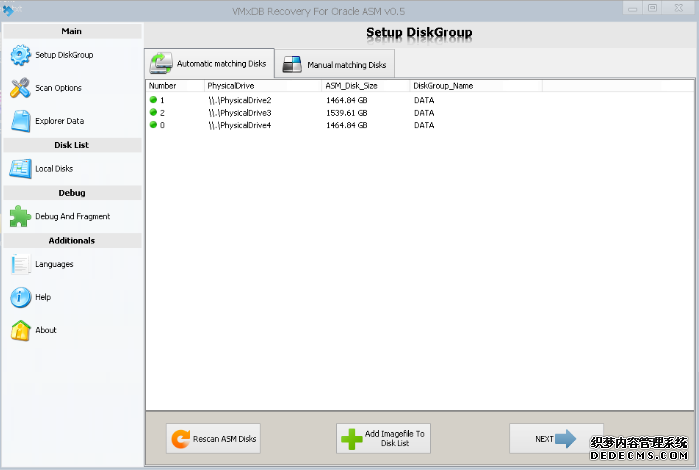Switch to Automatic matching Disks tab
699x470 pixels.
[x=209, y=64]
